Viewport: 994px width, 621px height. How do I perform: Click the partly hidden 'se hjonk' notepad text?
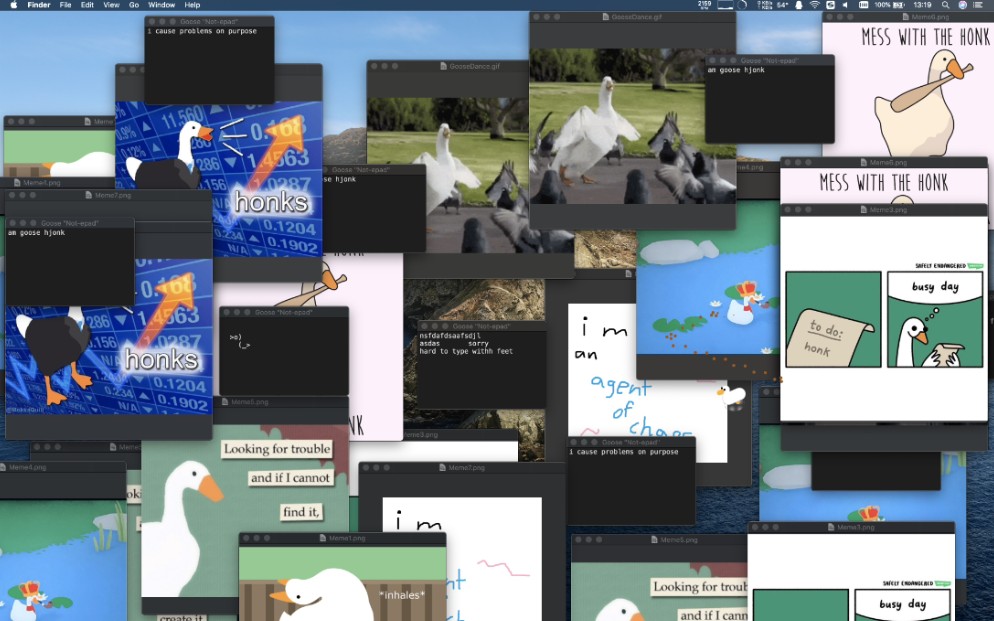tap(340, 179)
